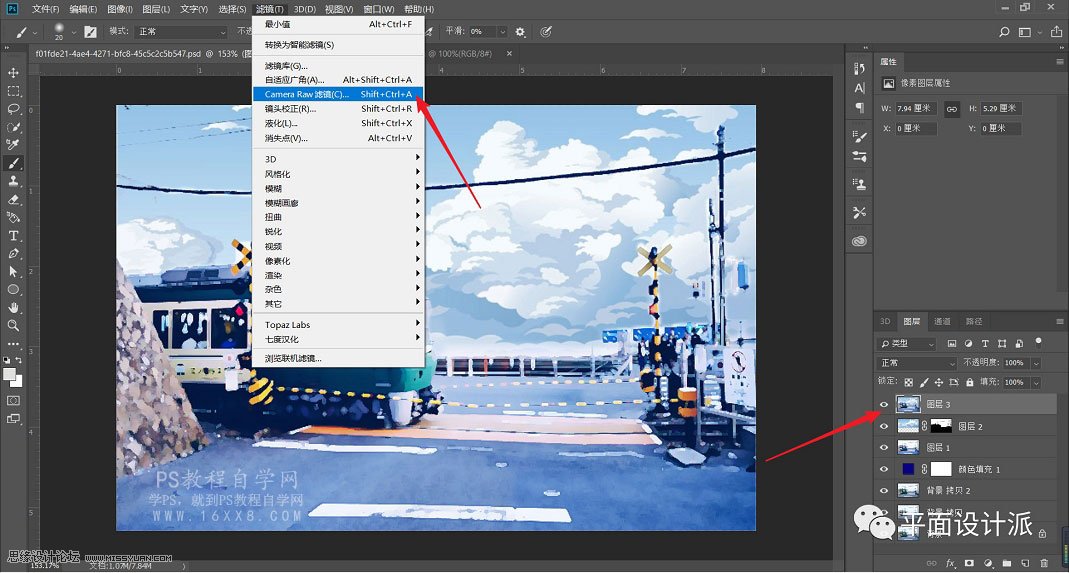
Task: Click the W width field 7.94 厘米
Action: click(916, 108)
